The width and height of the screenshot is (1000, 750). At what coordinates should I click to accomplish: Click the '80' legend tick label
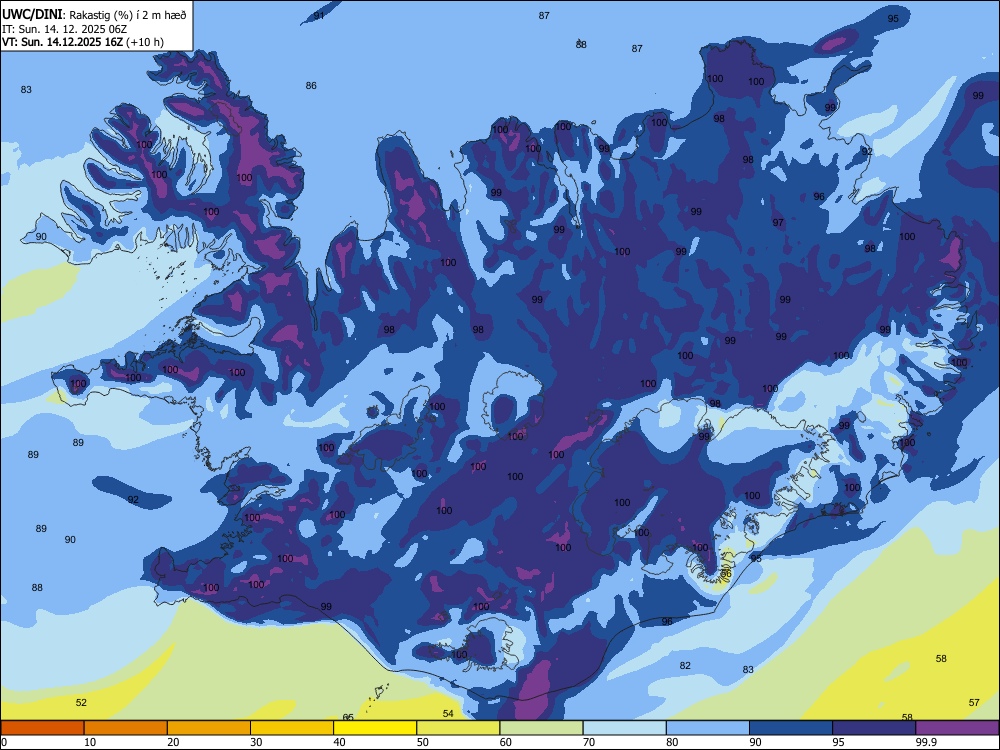(x=672, y=742)
